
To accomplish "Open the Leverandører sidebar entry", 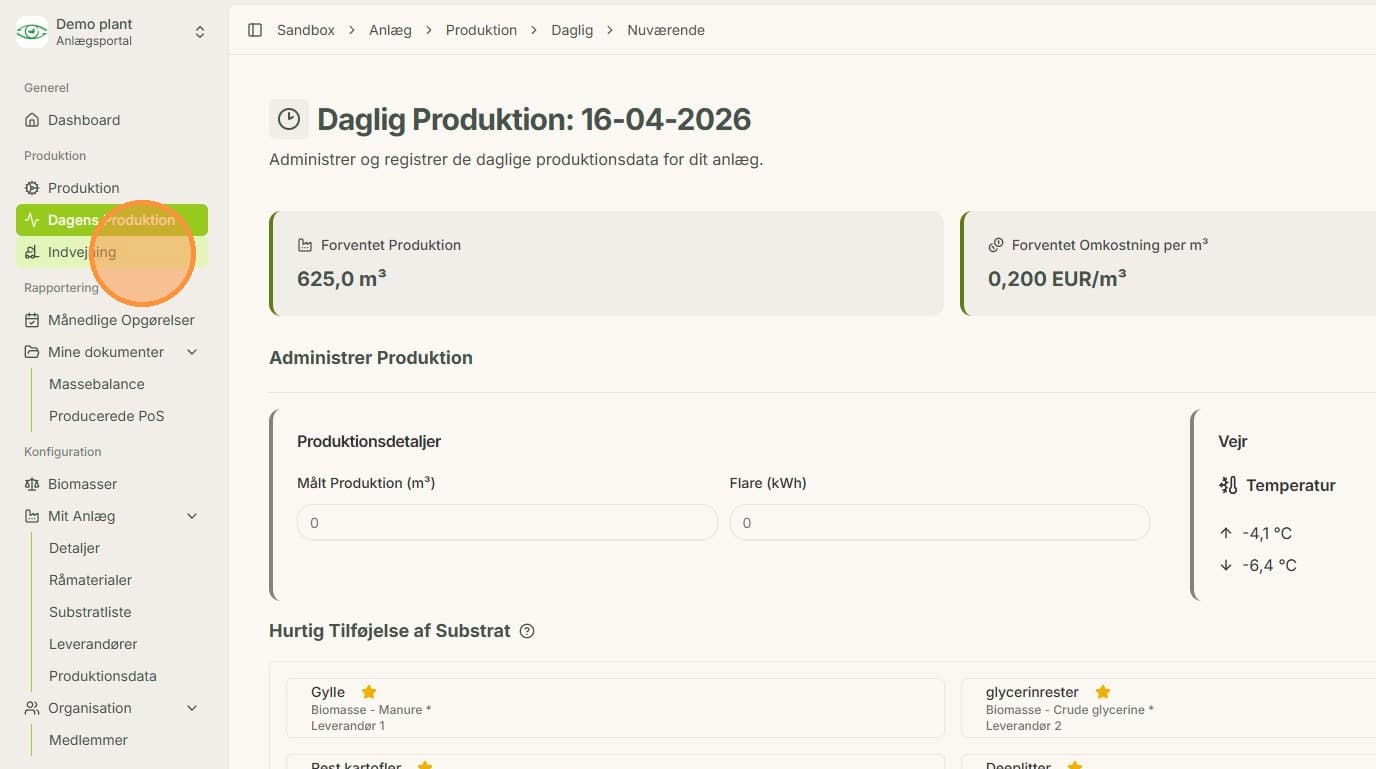I will [93, 644].
